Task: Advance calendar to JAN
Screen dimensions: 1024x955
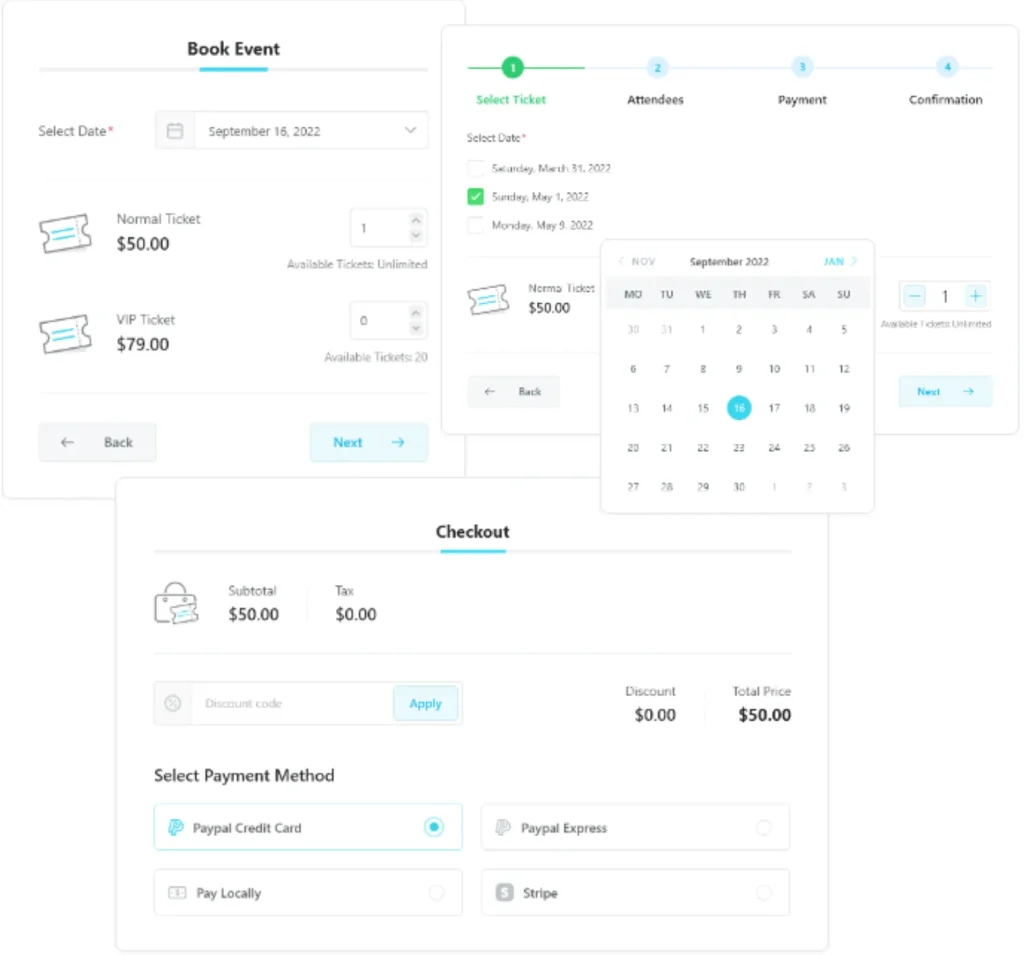Action: point(838,261)
